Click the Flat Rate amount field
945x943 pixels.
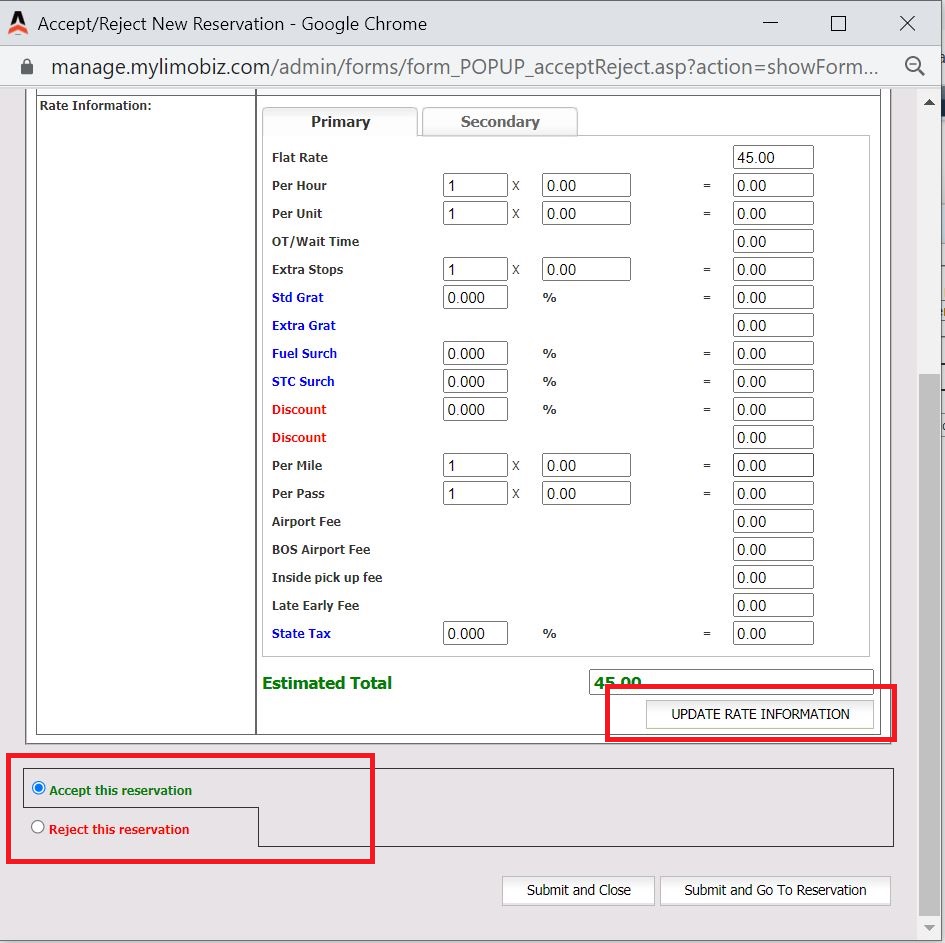click(772, 157)
